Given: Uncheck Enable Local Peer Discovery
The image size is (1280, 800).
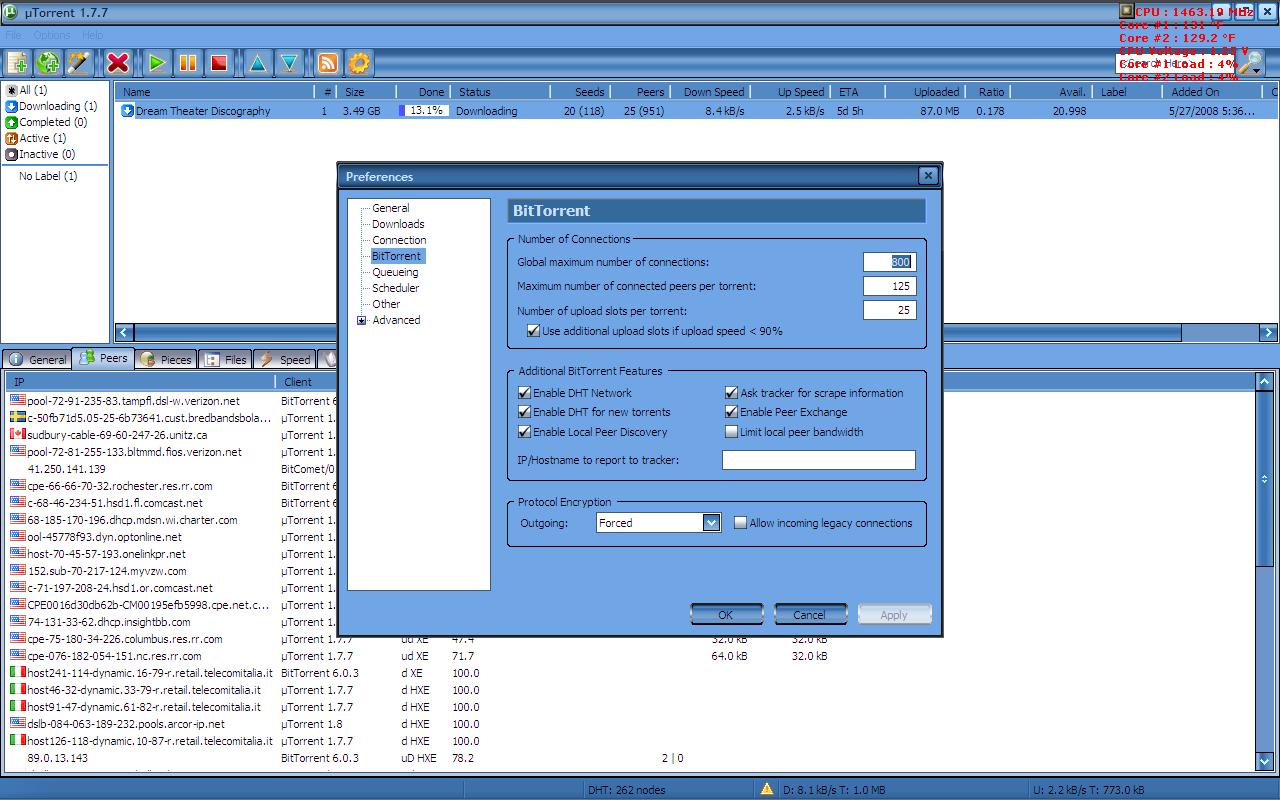Looking at the screenshot, I should click(524, 432).
